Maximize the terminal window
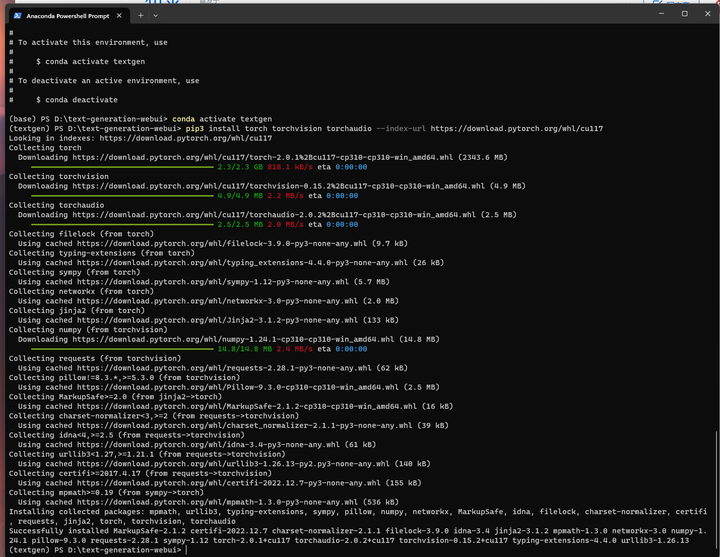Image resolution: width=720 pixels, height=557 pixels. tap(684, 14)
